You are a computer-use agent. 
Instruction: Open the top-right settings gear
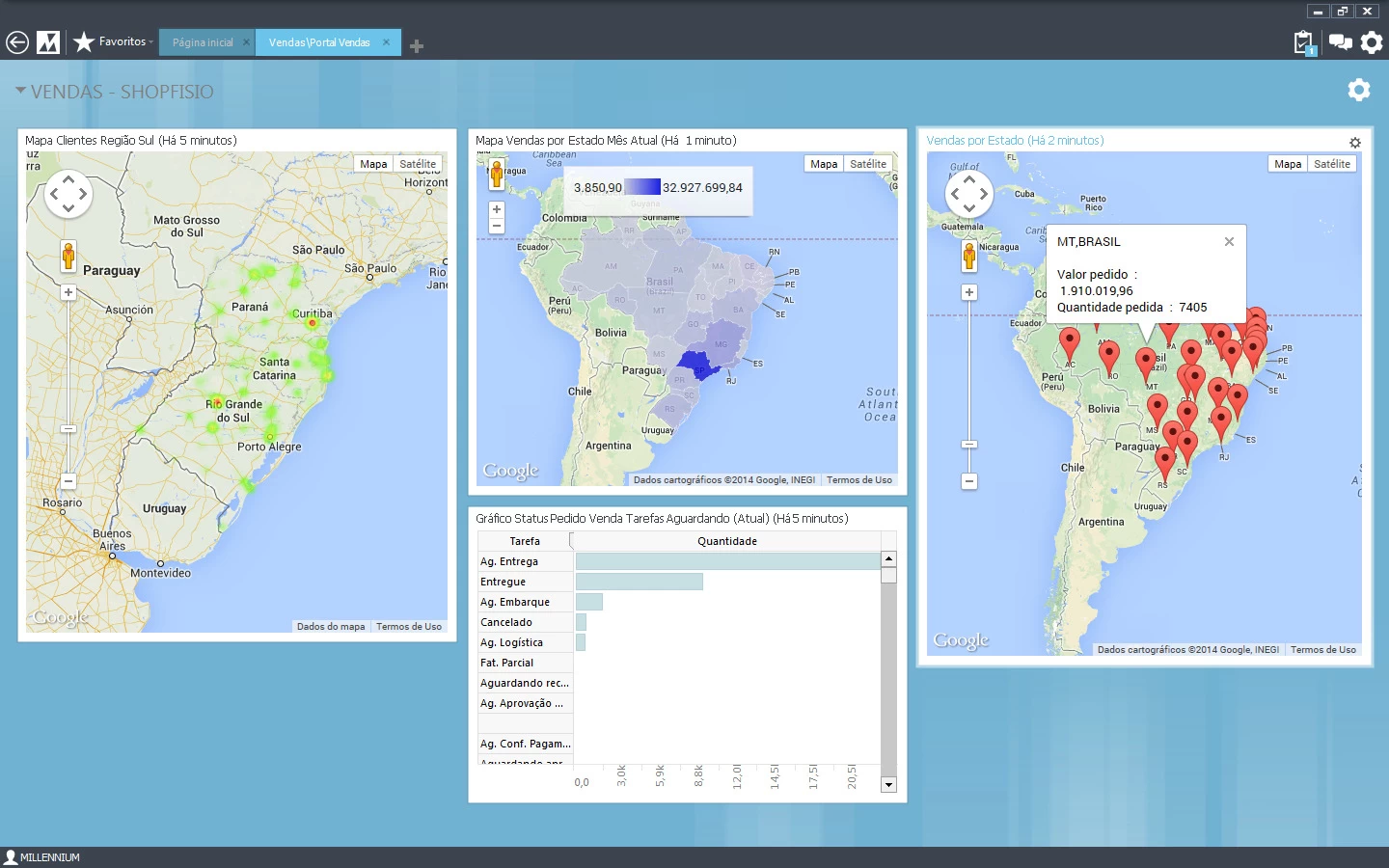(1372, 42)
